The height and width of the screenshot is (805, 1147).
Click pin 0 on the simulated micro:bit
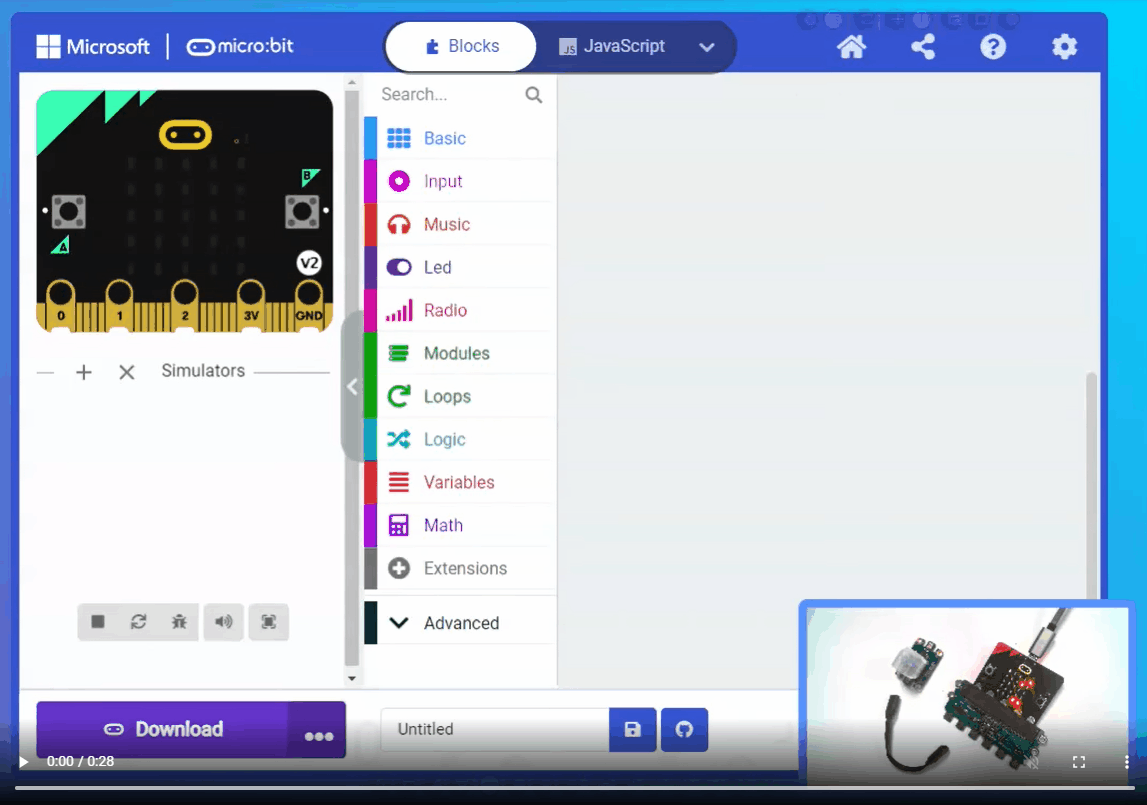pyautogui.click(x=61, y=304)
